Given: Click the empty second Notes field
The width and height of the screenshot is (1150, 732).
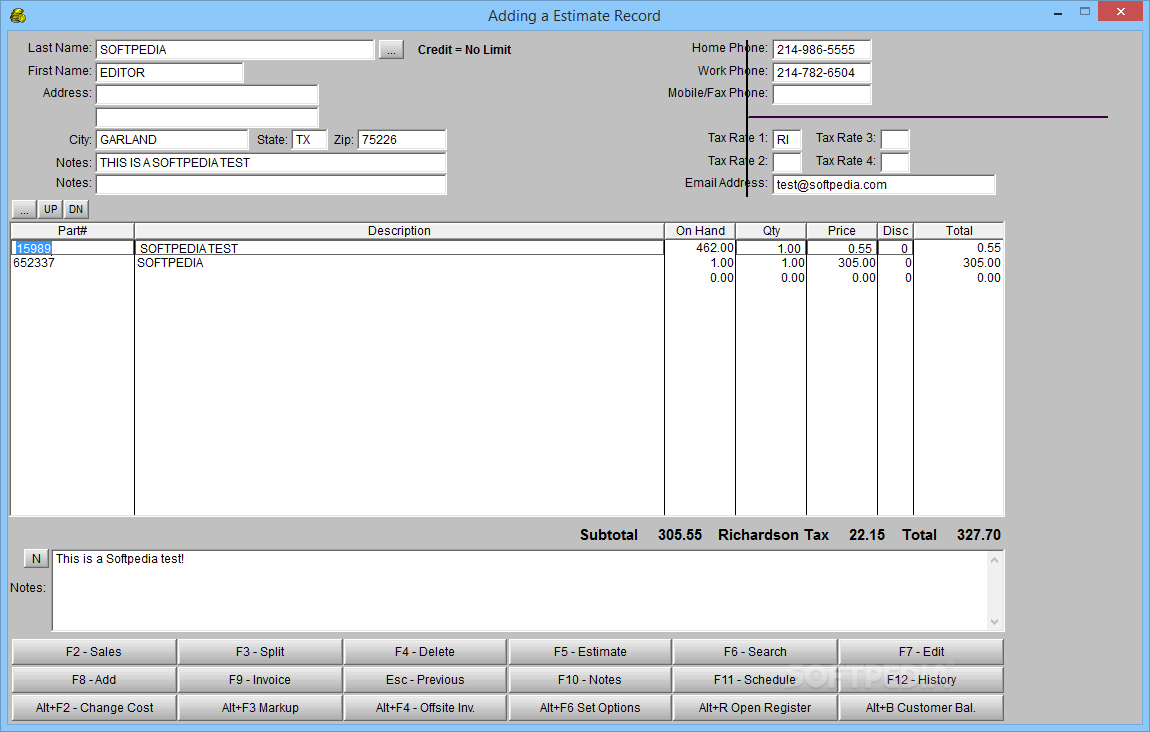Looking at the screenshot, I should 271,184.
